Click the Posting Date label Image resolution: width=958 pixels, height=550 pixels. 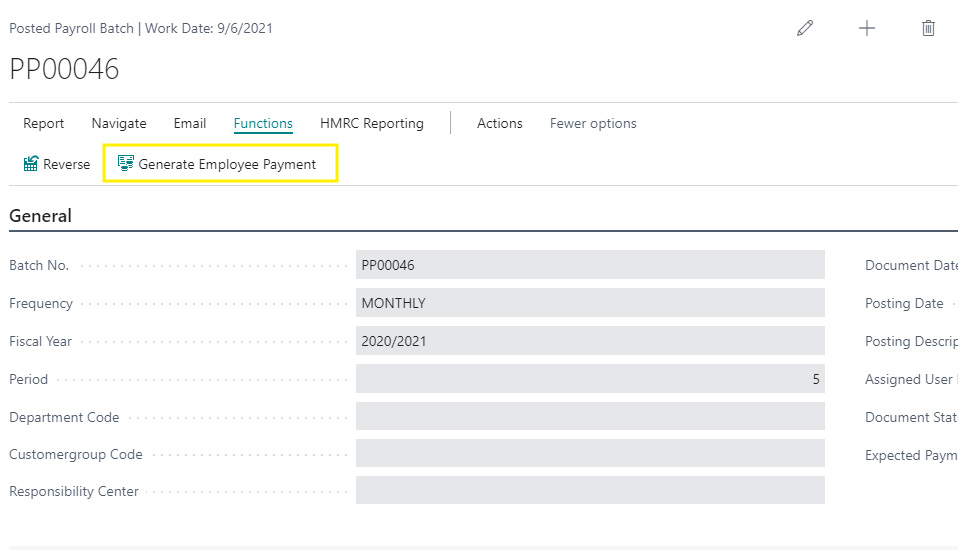[904, 304]
